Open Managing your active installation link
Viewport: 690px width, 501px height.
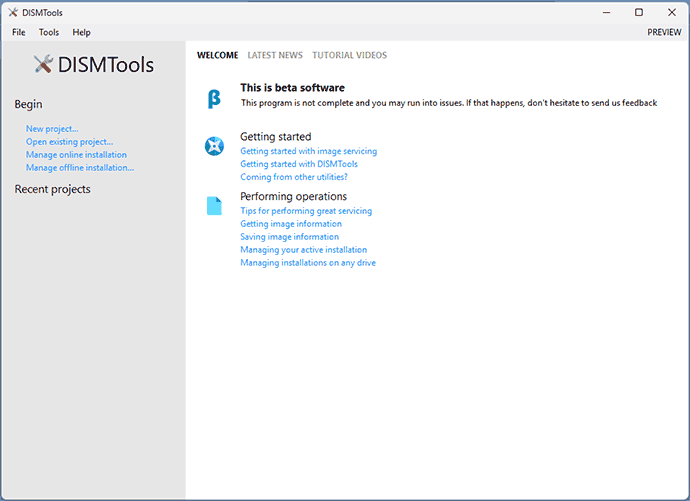click(x=304, y=250)
